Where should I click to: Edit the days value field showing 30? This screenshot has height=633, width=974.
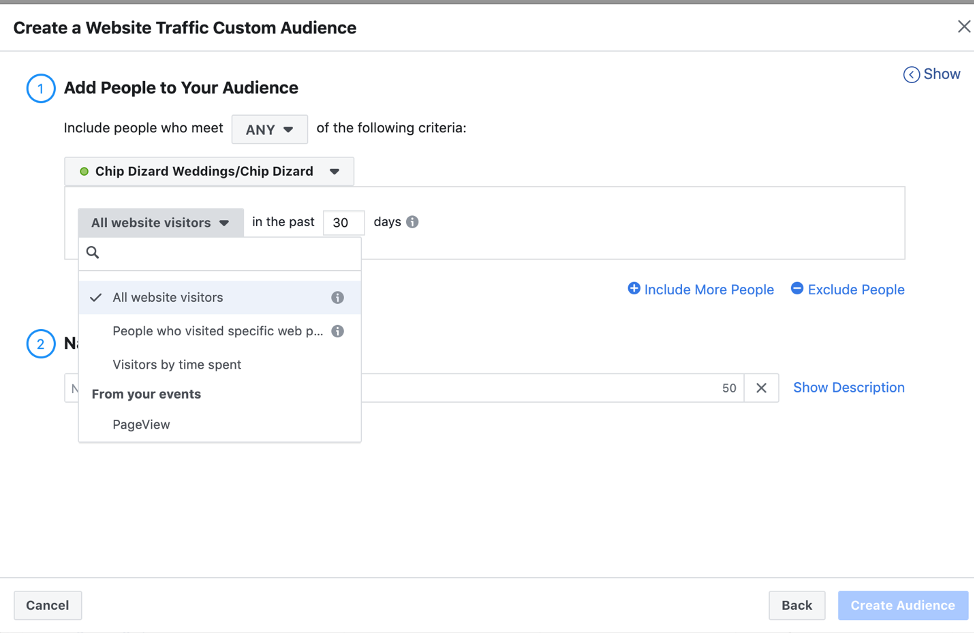(344, 222)
